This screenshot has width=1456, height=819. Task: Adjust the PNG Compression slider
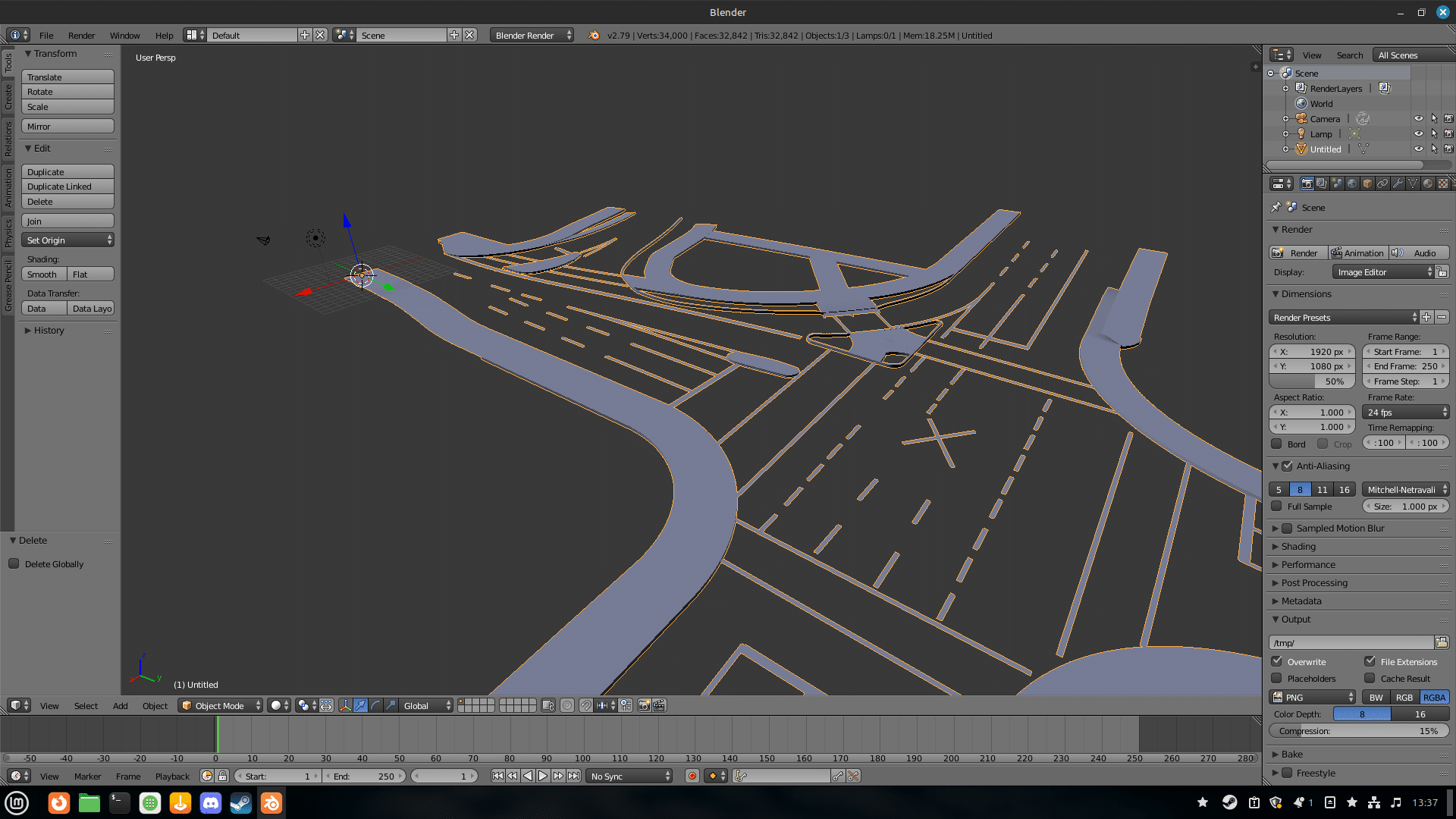(x=1358, y=731)
